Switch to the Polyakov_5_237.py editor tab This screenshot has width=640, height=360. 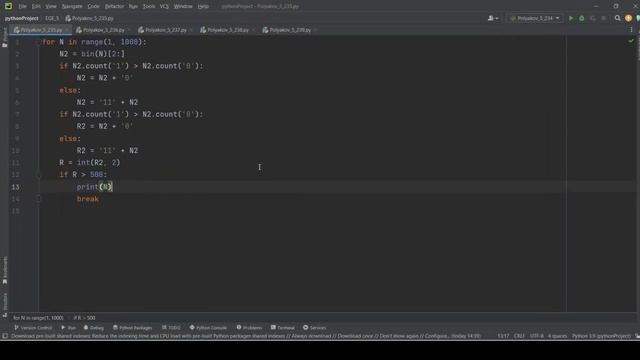click(165, 30)
